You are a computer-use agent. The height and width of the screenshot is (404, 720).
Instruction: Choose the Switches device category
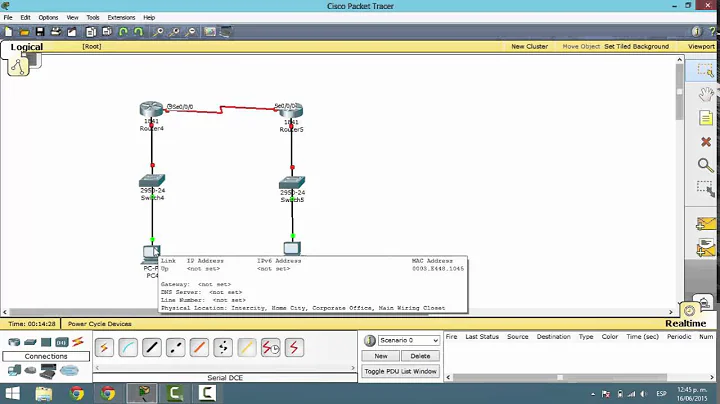click(30, 342)
